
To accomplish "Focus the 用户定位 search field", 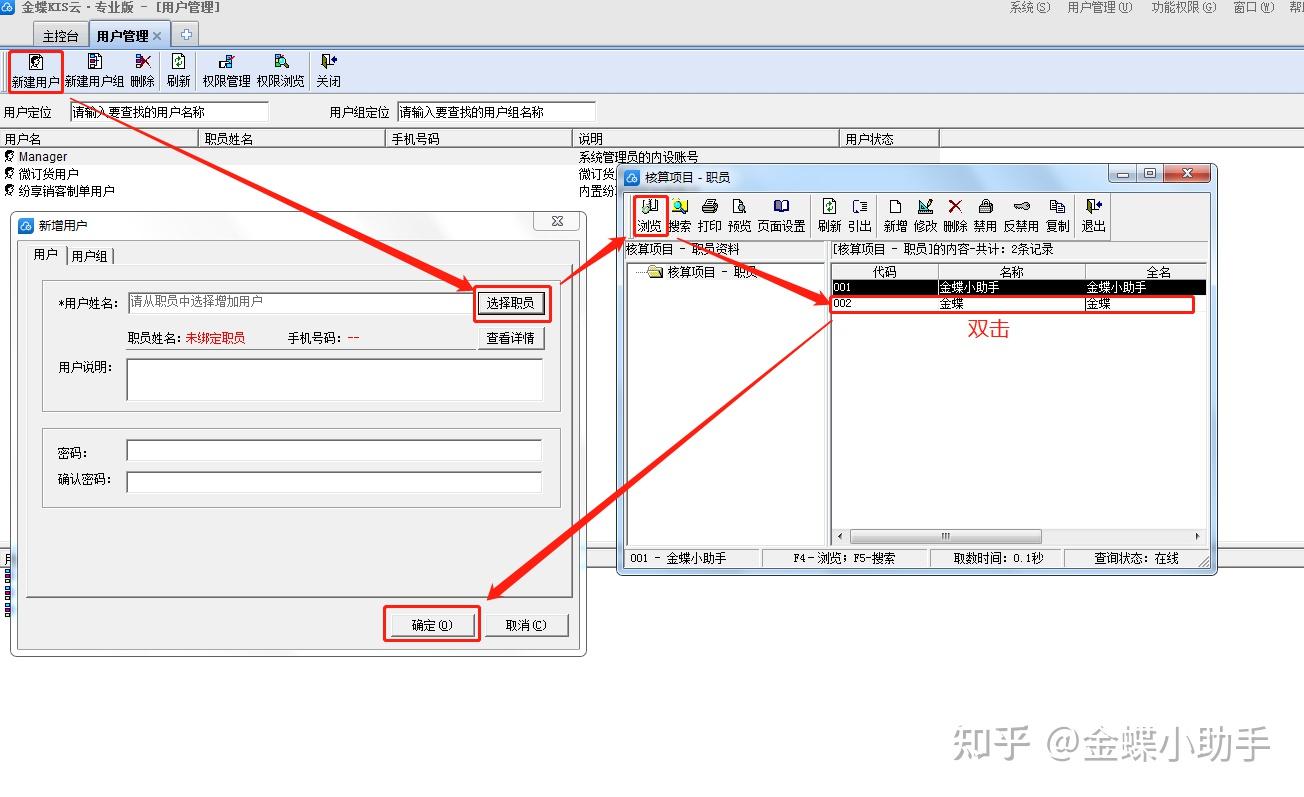I will [x=169, y=112].
